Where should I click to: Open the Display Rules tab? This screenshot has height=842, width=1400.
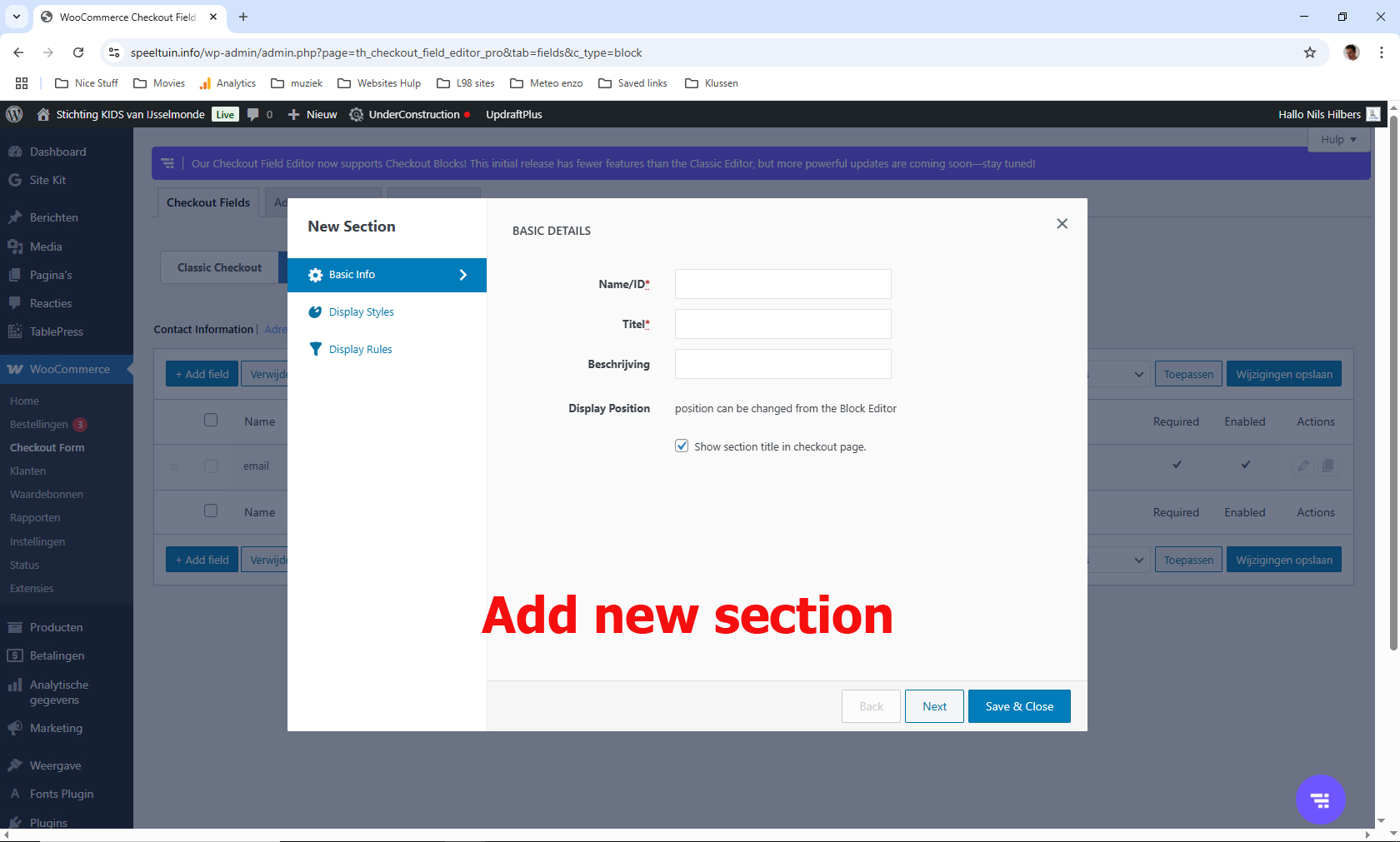coord(360,350)
